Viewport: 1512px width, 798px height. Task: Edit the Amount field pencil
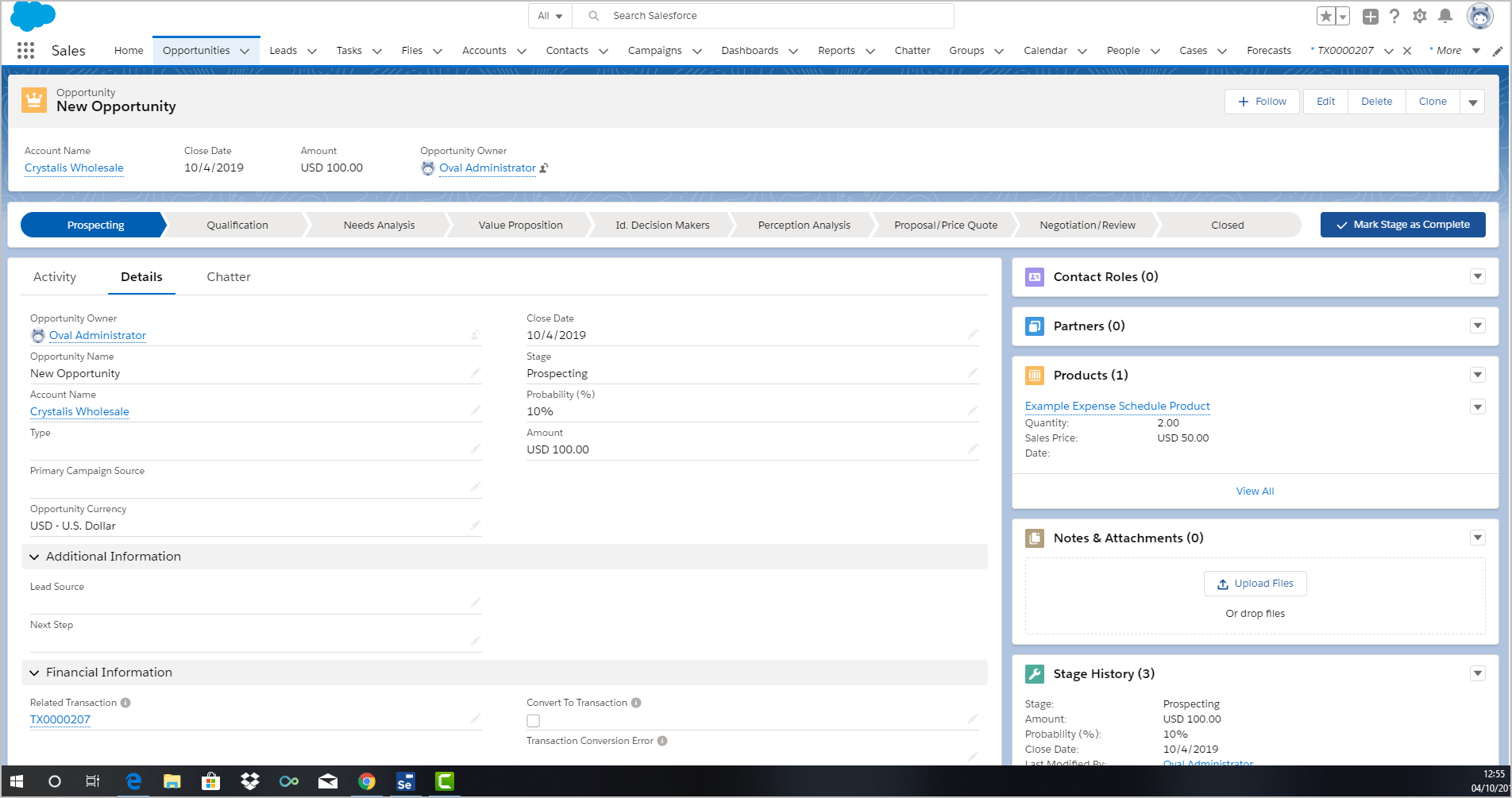[x=973, y=449]
